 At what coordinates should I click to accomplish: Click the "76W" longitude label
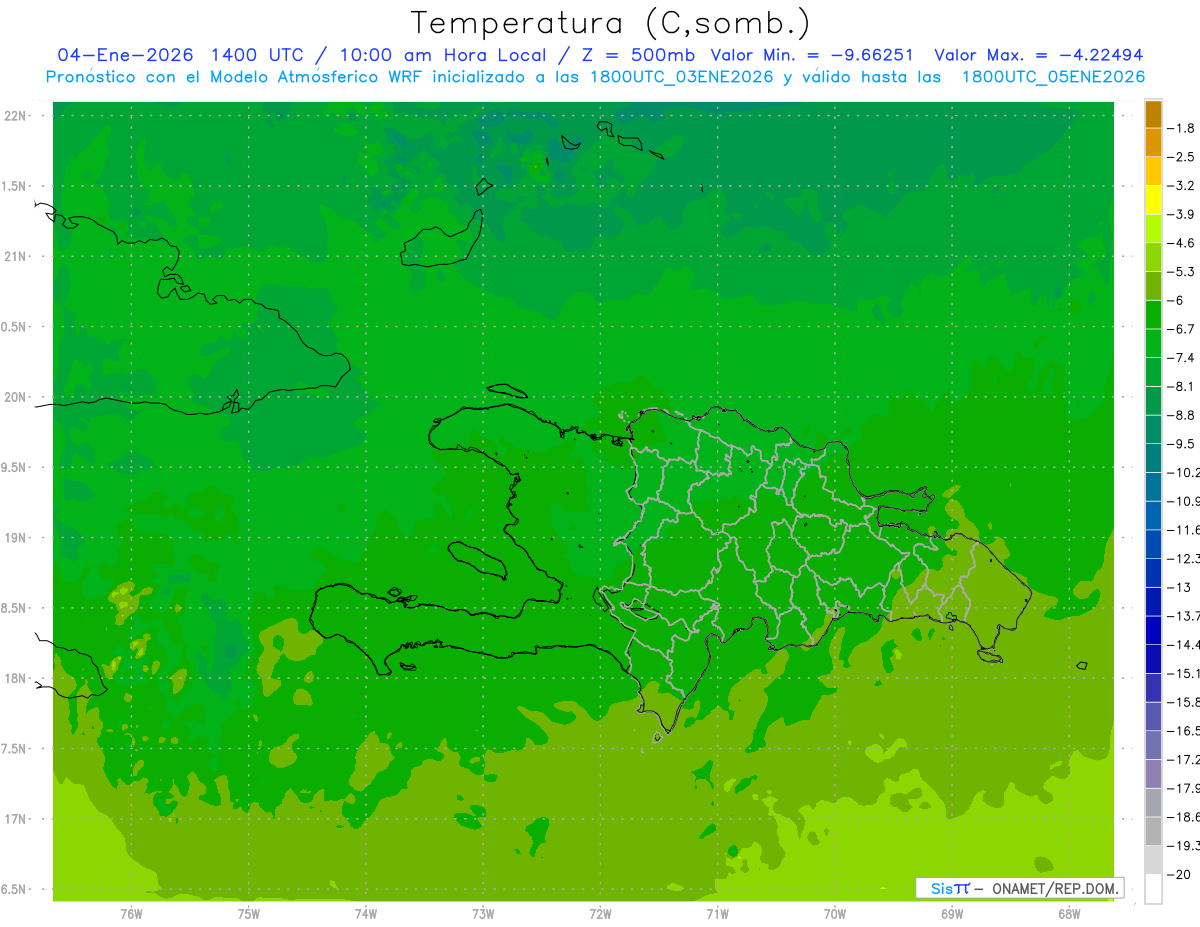coord(131,914)
